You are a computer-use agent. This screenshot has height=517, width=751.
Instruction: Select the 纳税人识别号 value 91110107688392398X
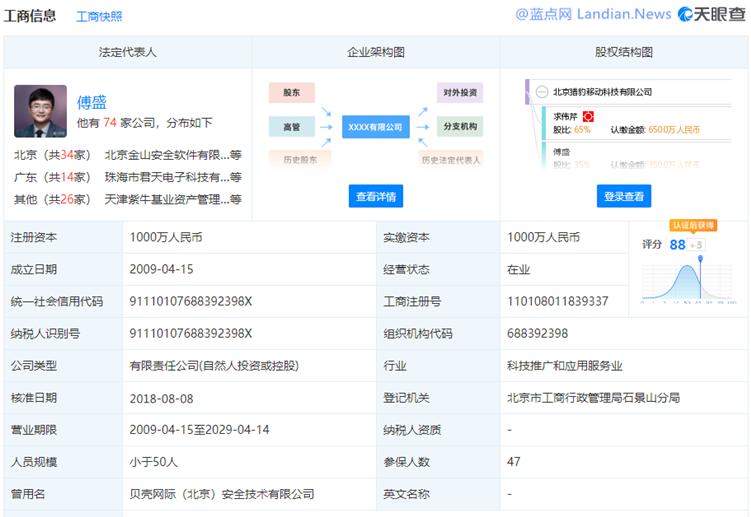[x=191, y=333]
